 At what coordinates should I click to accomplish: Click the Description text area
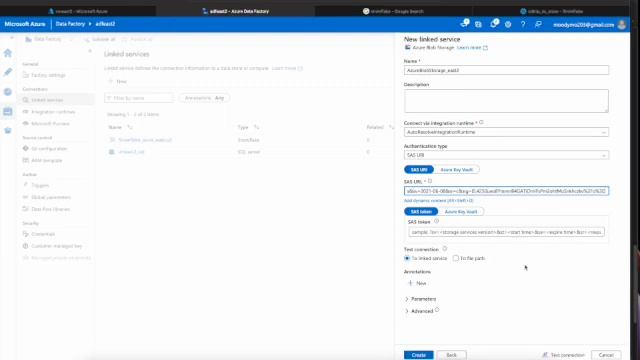pos(506,101)
